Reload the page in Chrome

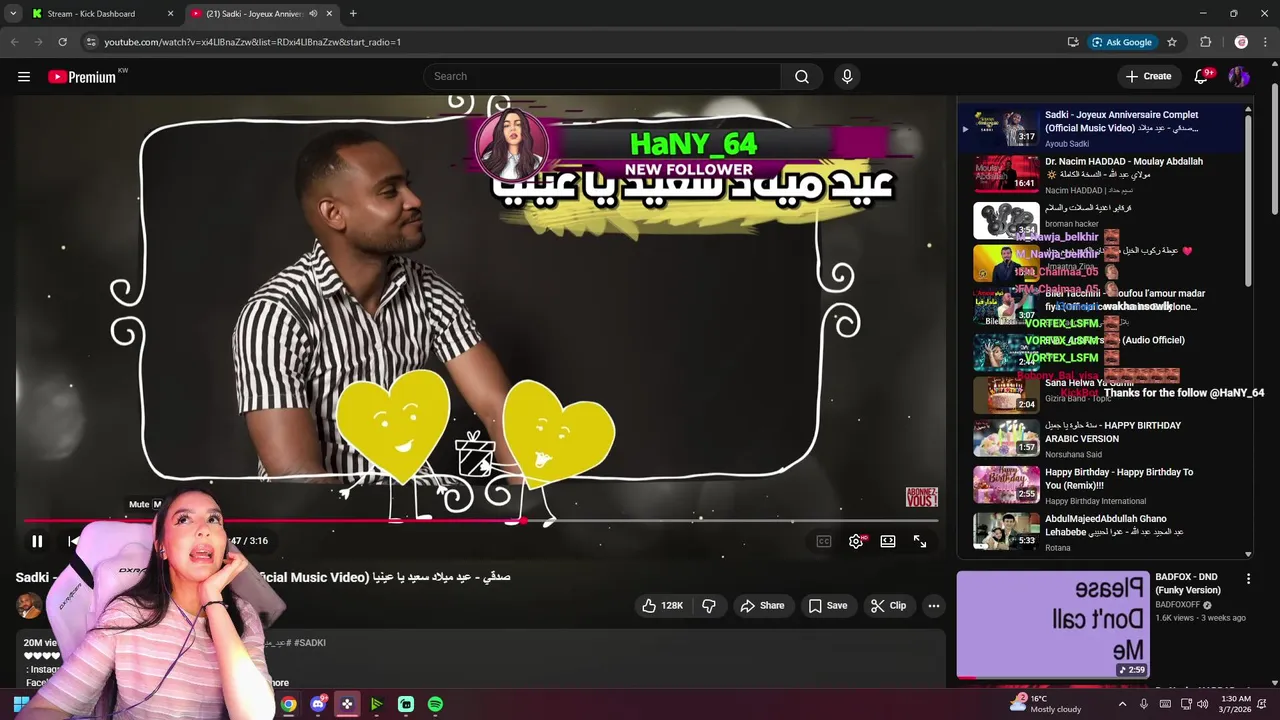[x=62, y=42]
